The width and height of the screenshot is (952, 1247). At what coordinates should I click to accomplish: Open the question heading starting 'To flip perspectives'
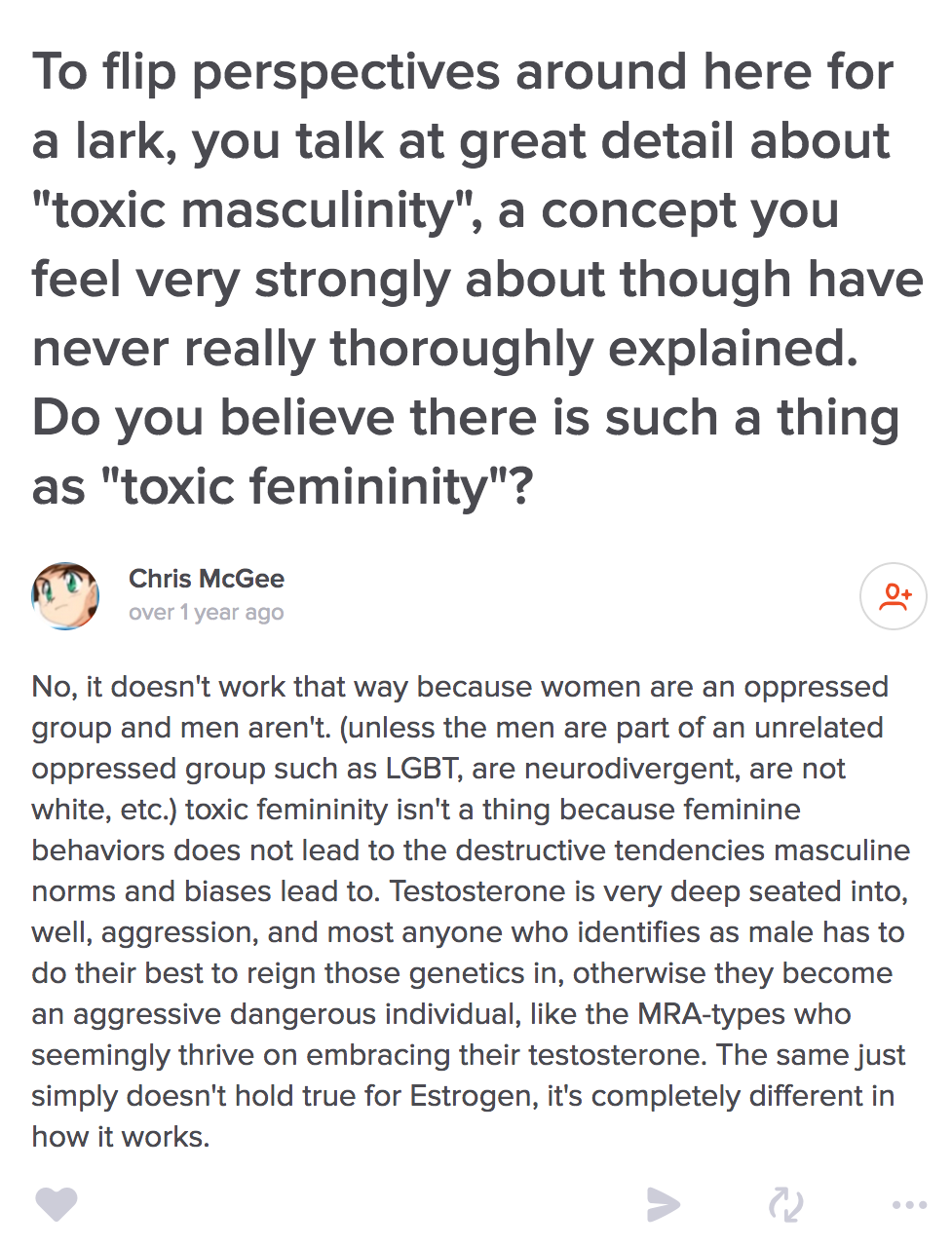pyautogui.click(x=476, y=279)
